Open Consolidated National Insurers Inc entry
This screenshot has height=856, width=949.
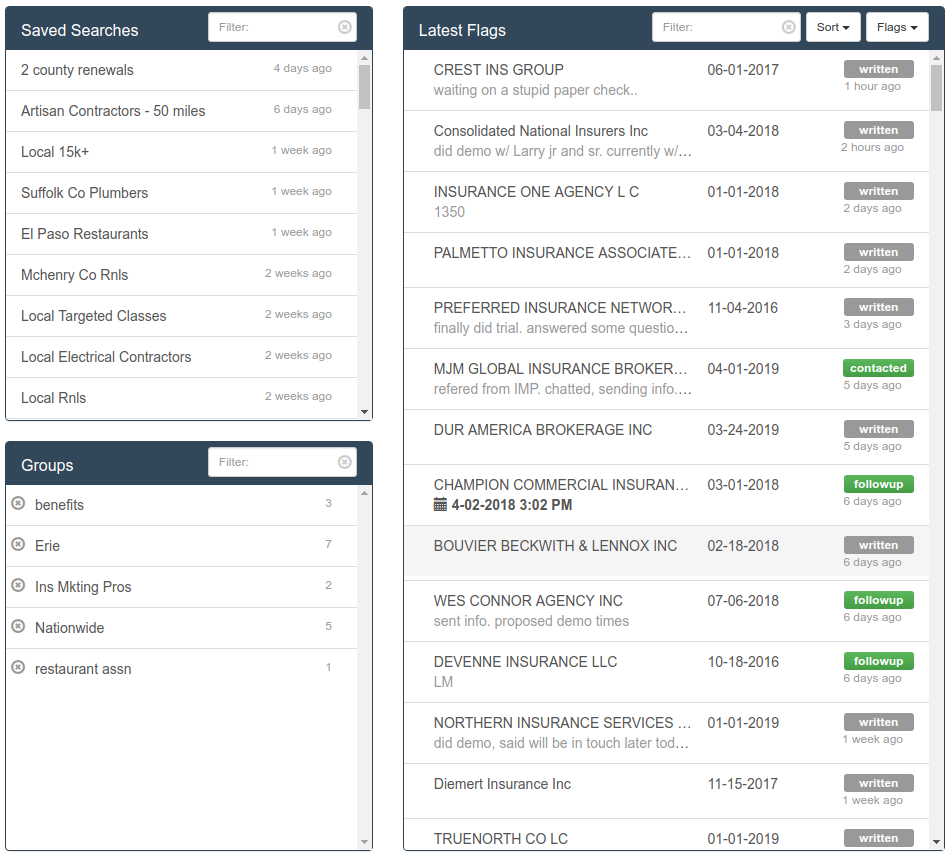pyautogui.click(x=666, y=141)
